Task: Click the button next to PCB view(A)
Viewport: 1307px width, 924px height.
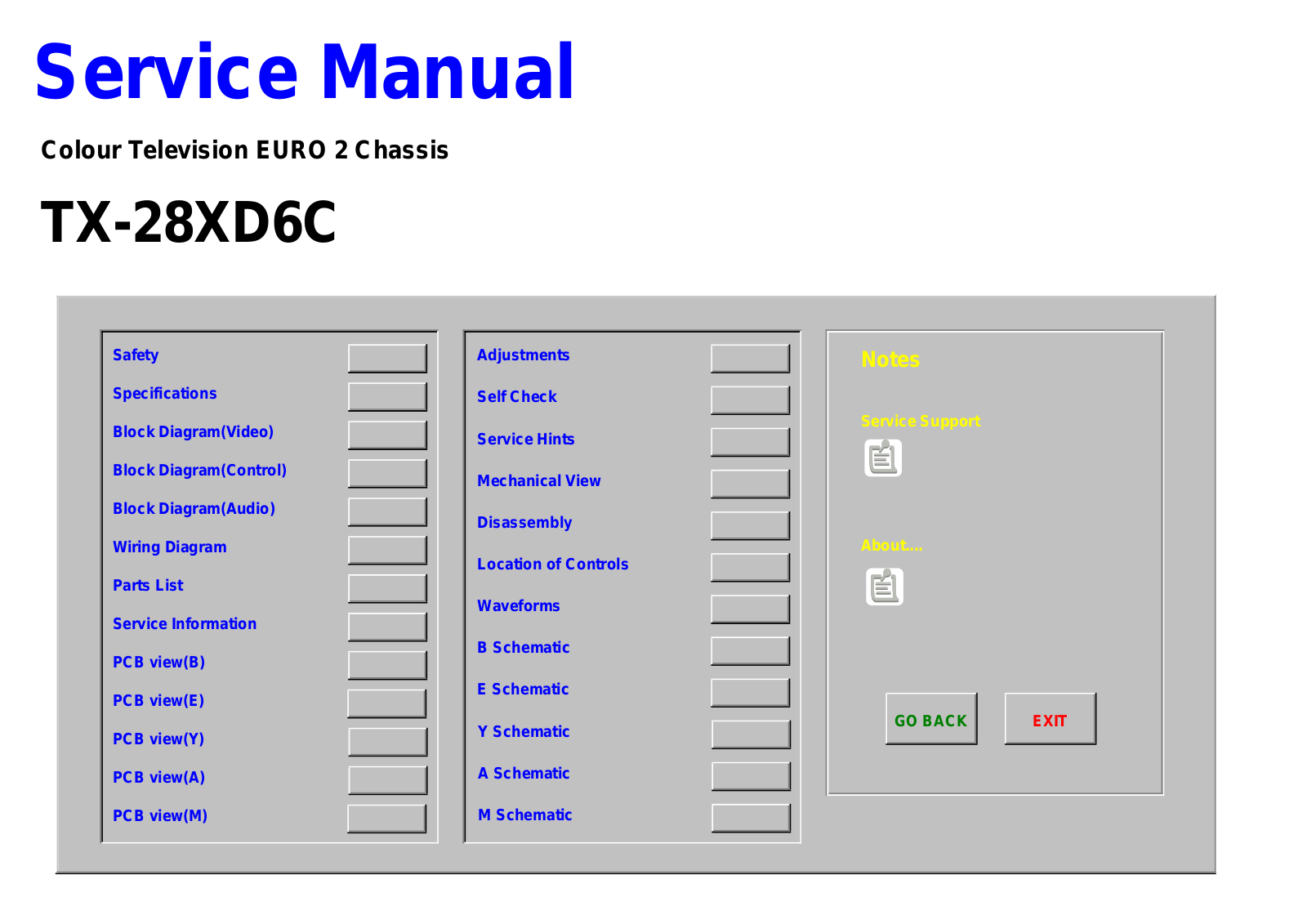Action: click(x=388, y=780)
